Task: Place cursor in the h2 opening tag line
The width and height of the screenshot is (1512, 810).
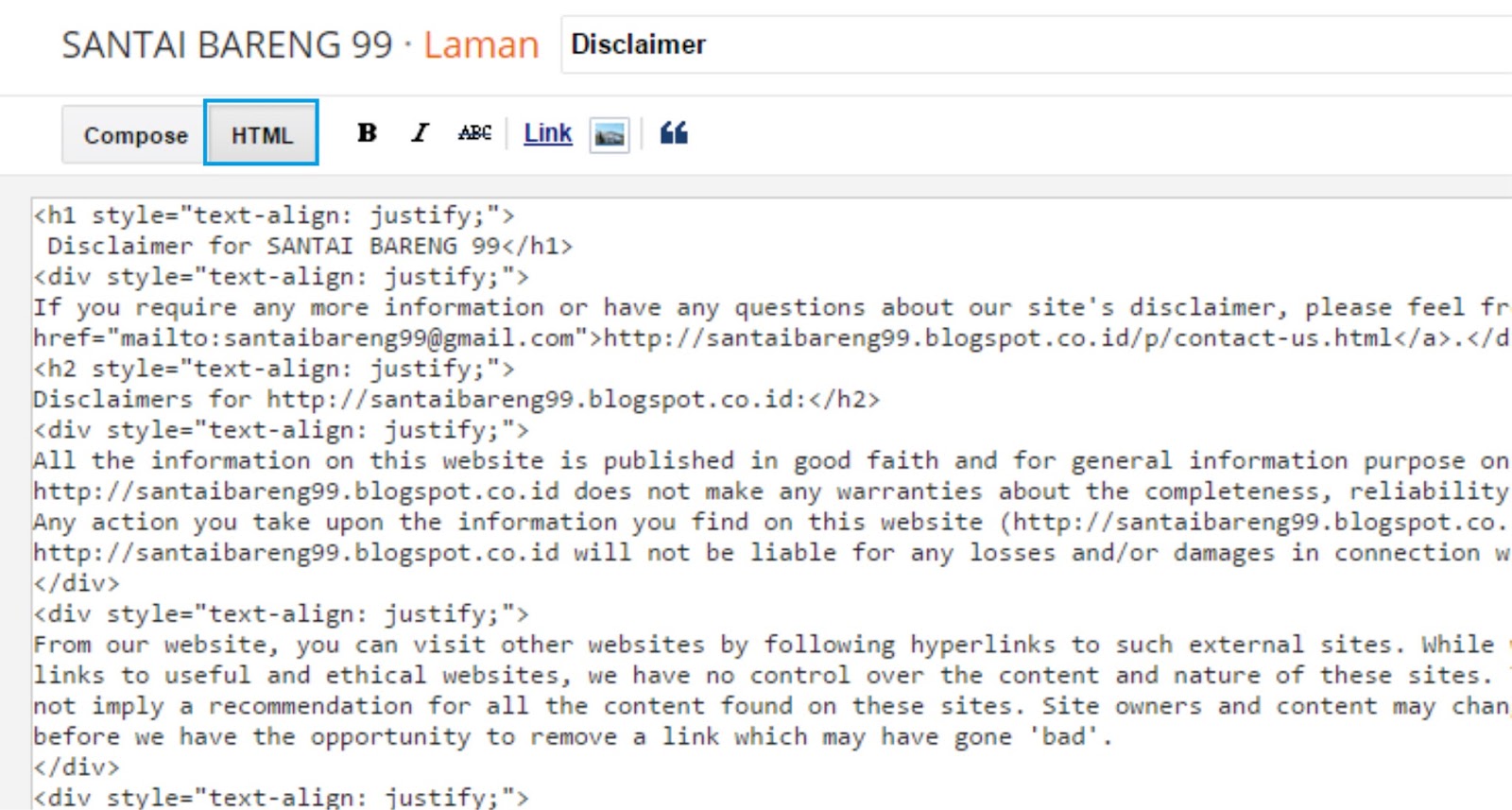Action: tap(274, 369)
